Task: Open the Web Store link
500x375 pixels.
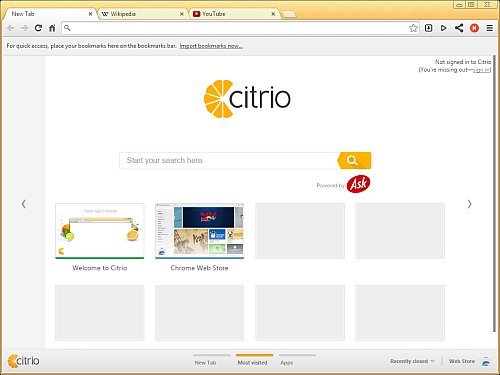Action: click(462, 361)
